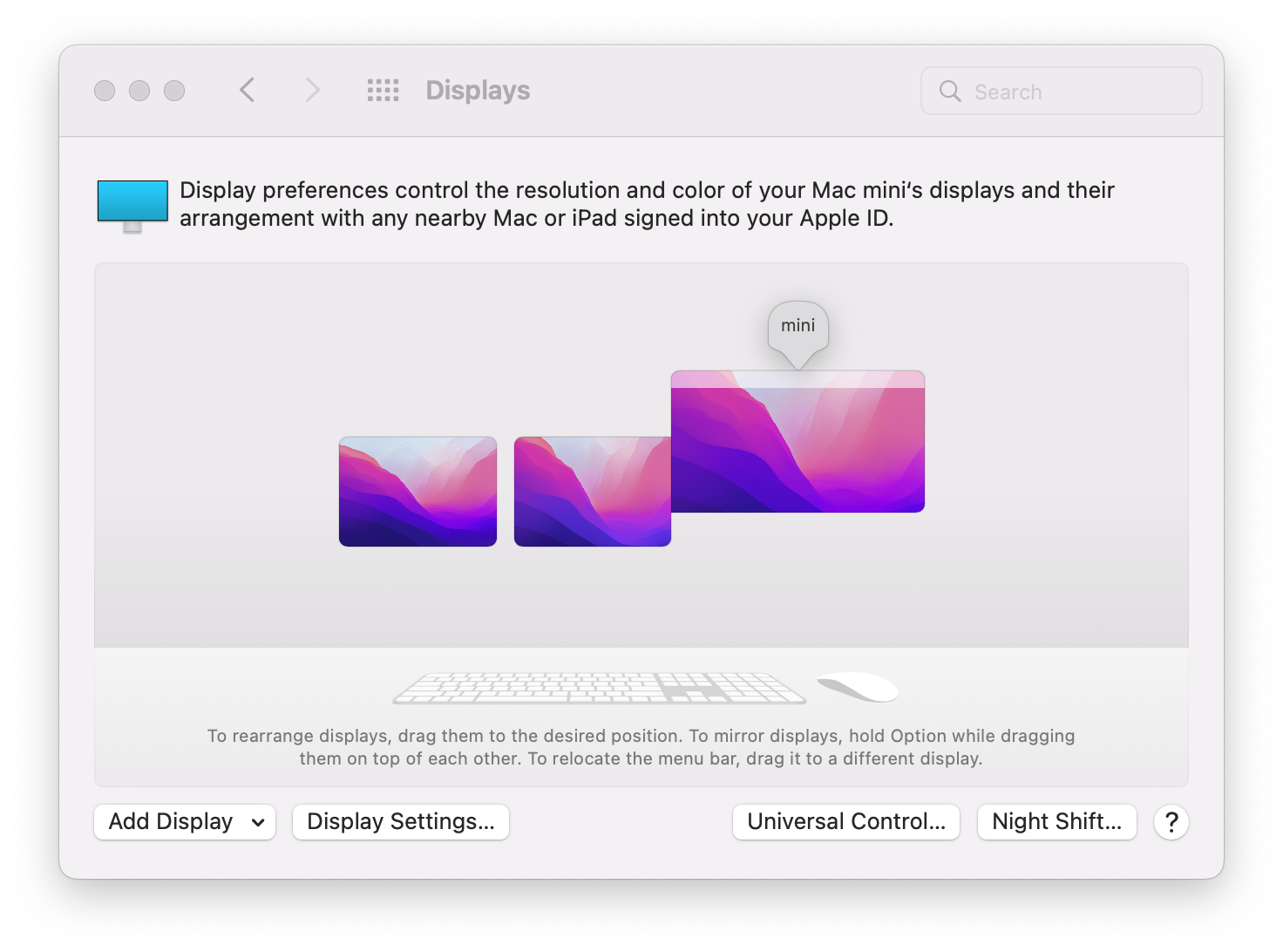Show all preferences grid icon
Viewport: 1283px width, 952px height.
click(x=383, y=90)
